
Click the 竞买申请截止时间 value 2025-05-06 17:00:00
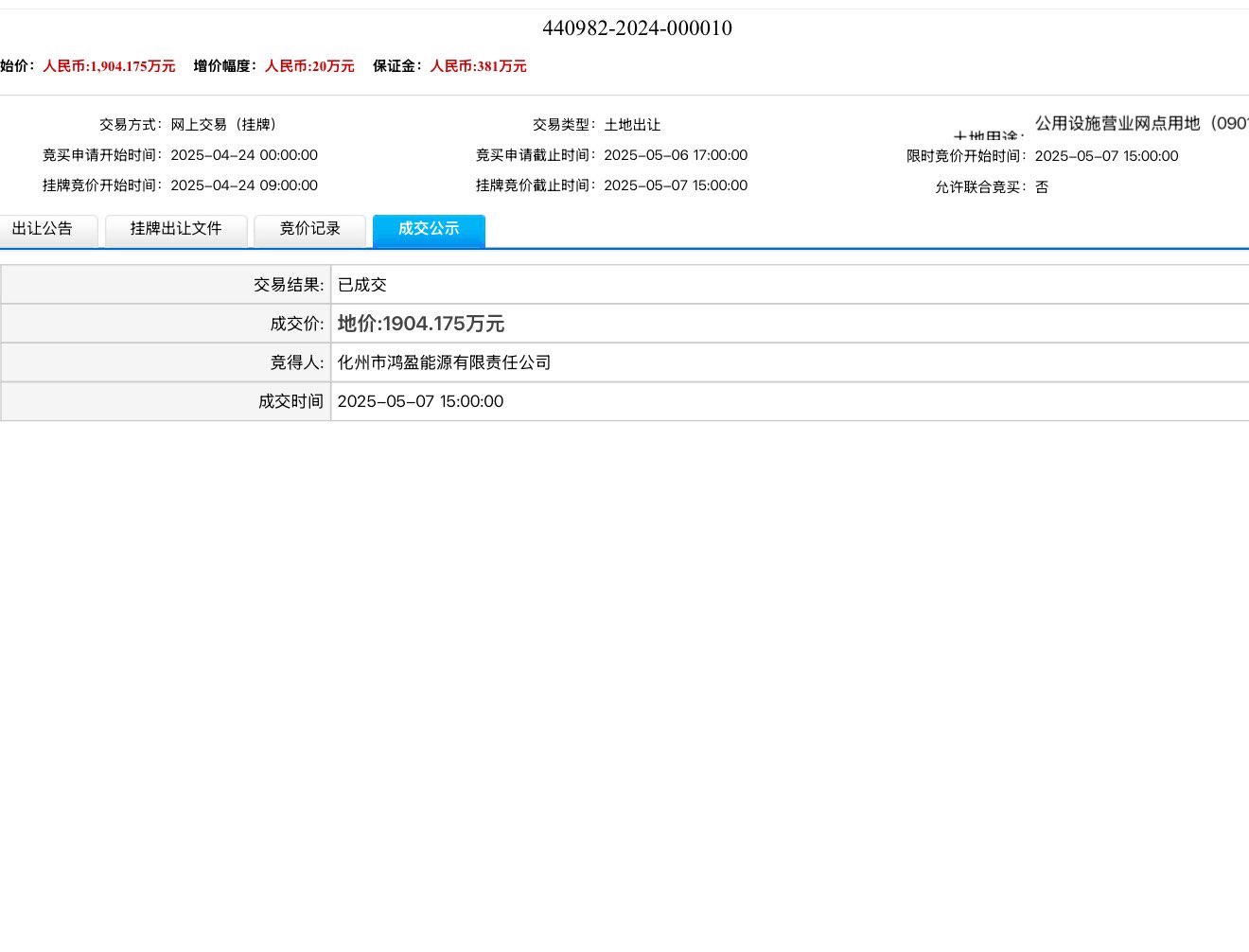coord(676,155)
